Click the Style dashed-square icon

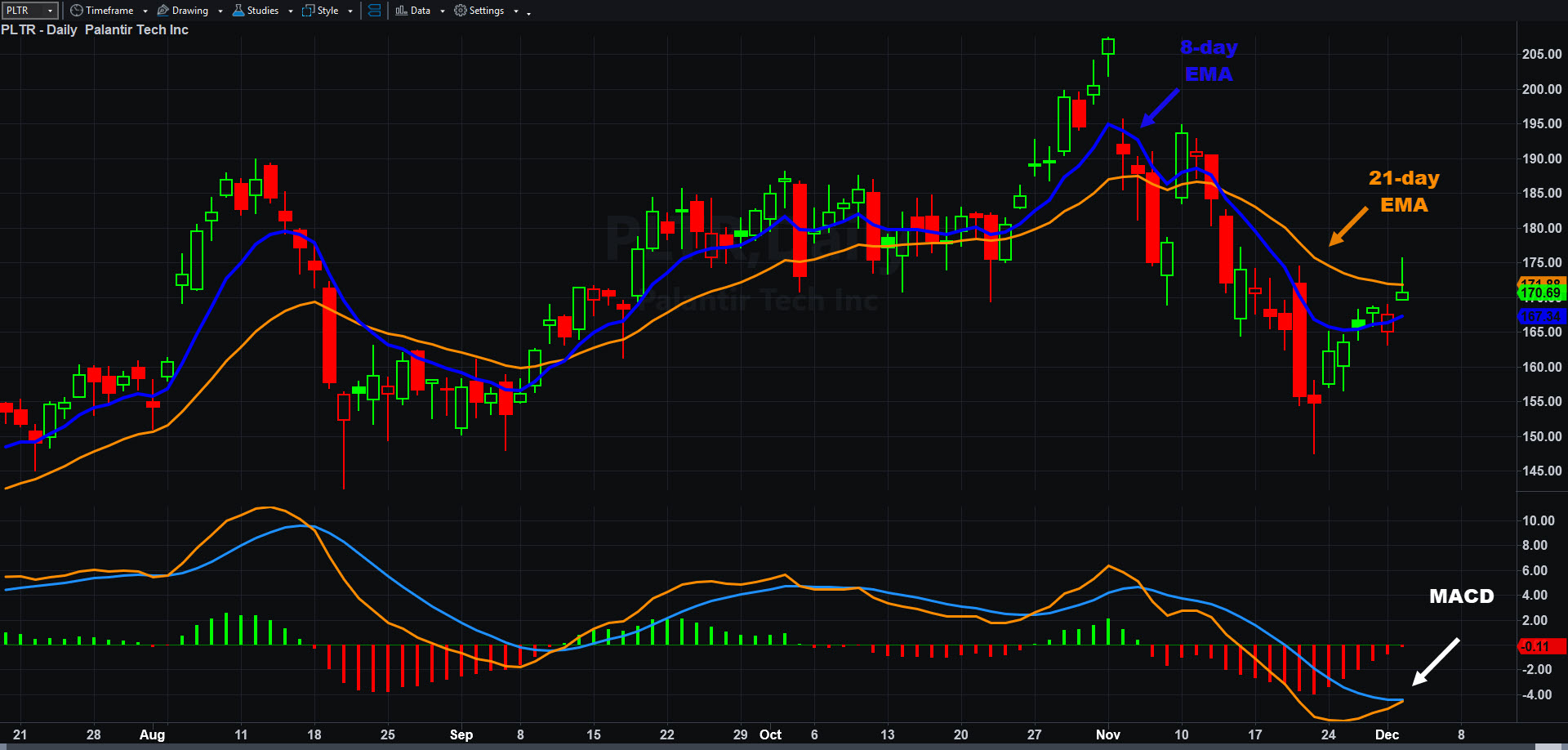(x=308, y=11)
